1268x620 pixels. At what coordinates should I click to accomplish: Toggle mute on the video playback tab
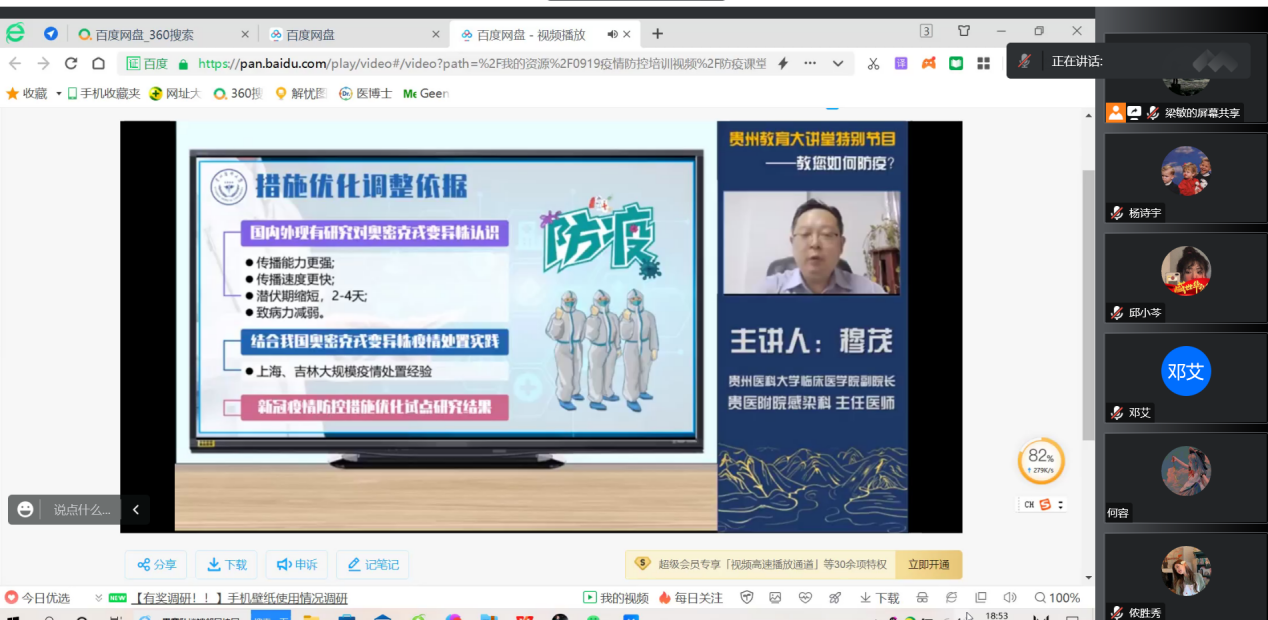coord(612,34)
